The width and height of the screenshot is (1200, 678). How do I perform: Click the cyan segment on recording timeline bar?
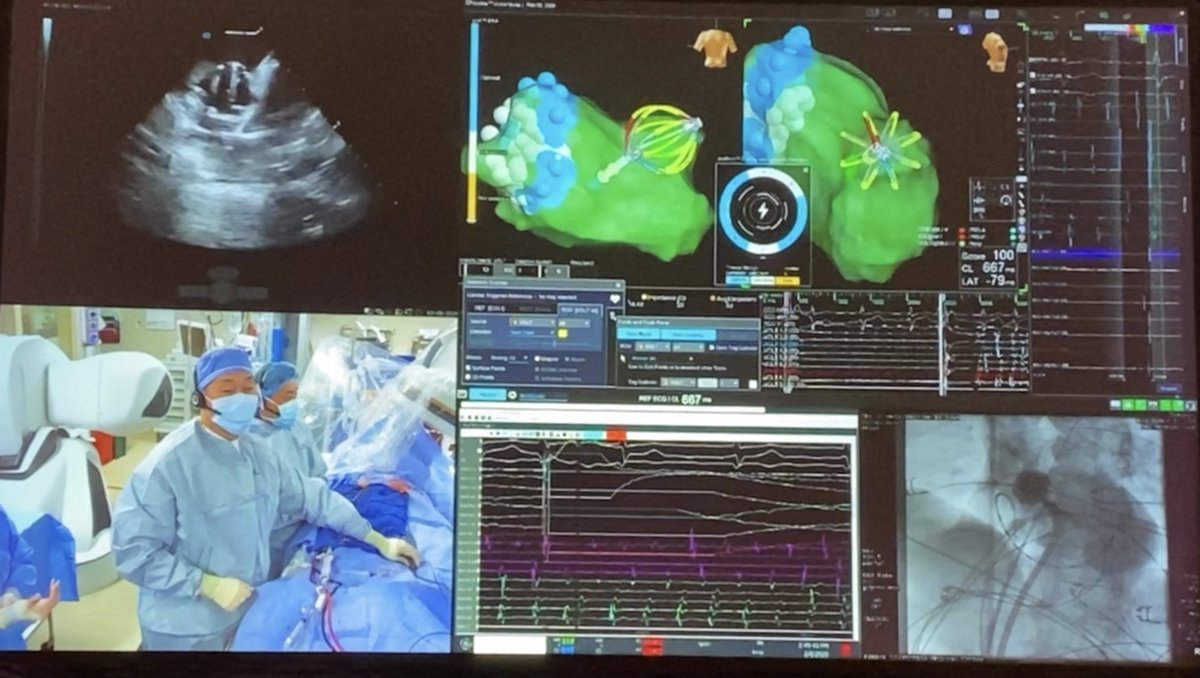[593, 435]
